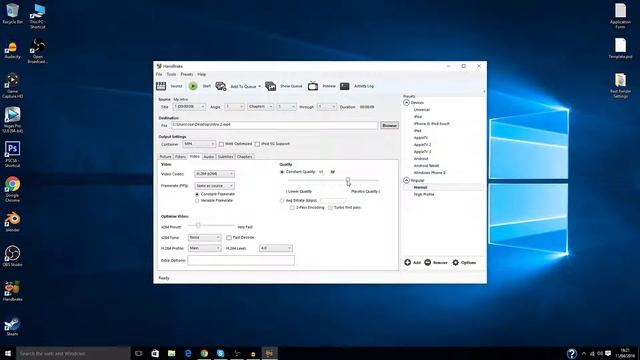This screenshot has width=640, height=360.
Task: Select the Open Broadcaster desktop icon
Action: [37, 51]
